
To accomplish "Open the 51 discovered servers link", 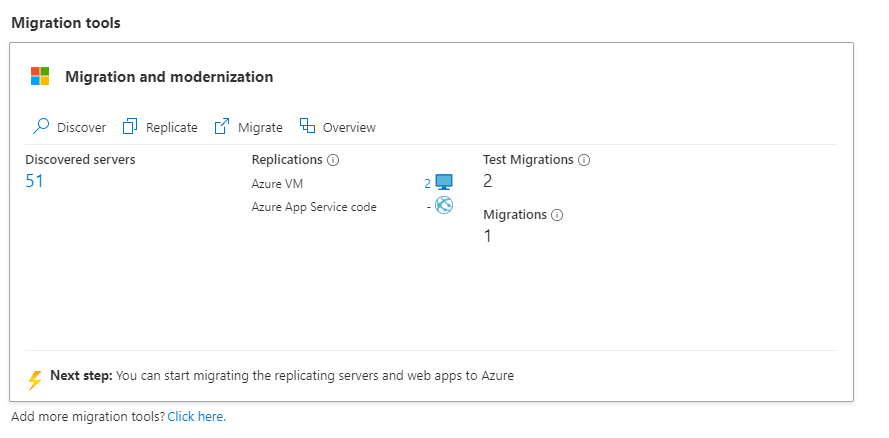I will [35, 181].
